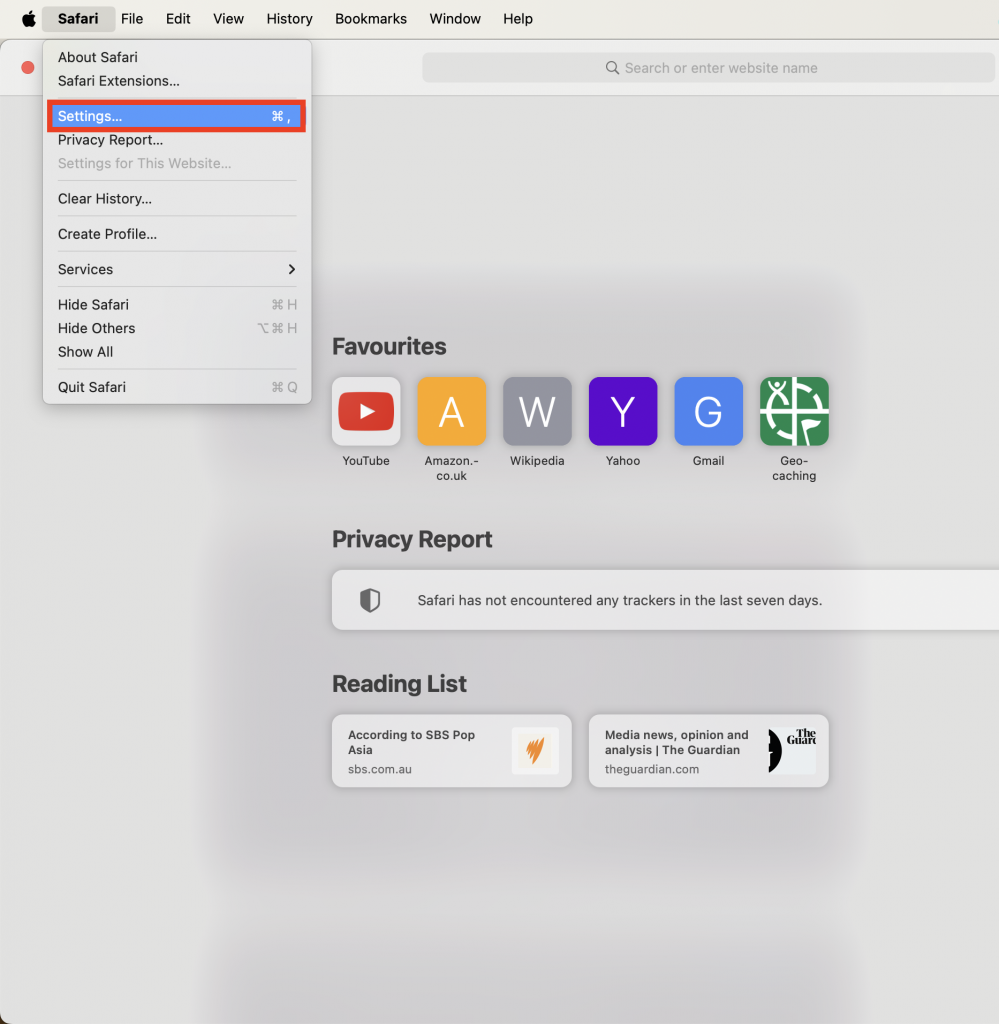Open the Gmail favourite icon
Viewport: 999px width, 1024px height.
point(708,411)
